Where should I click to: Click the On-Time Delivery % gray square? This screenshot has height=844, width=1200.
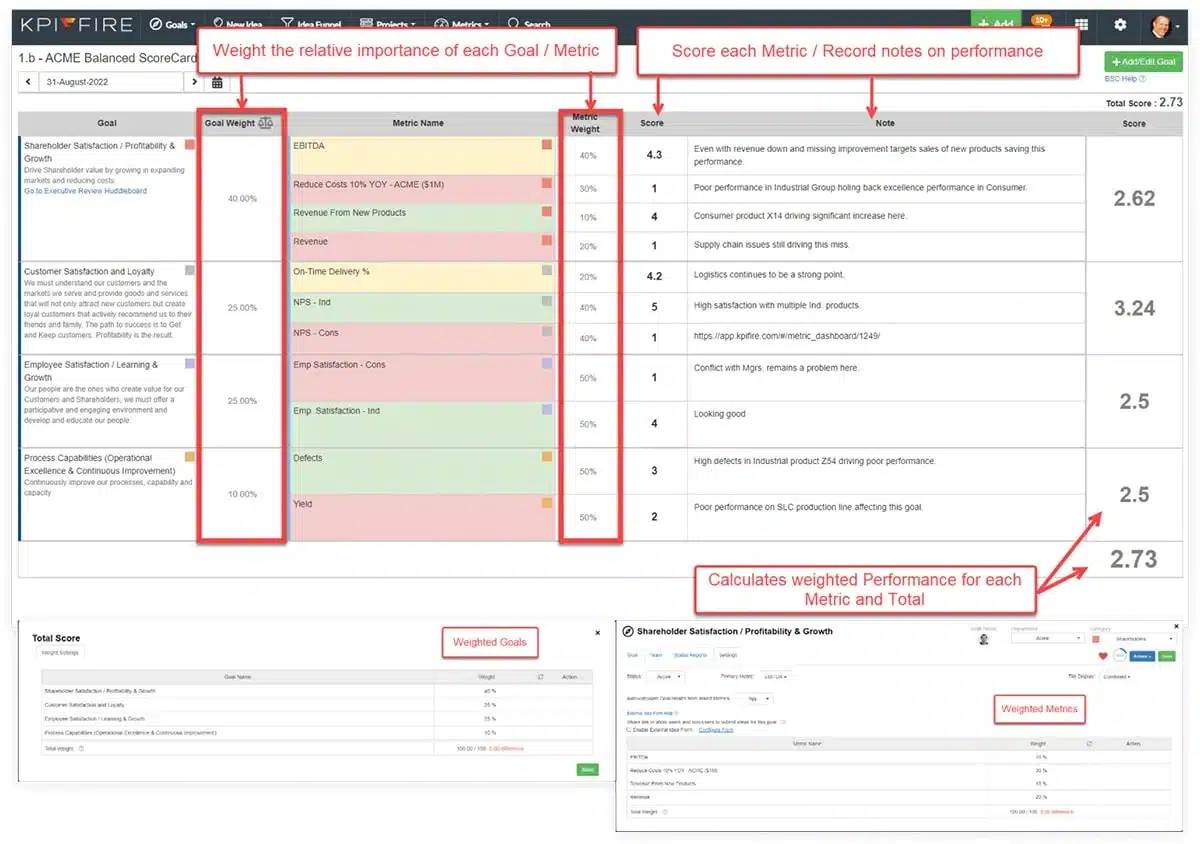[x=547, y=270]
